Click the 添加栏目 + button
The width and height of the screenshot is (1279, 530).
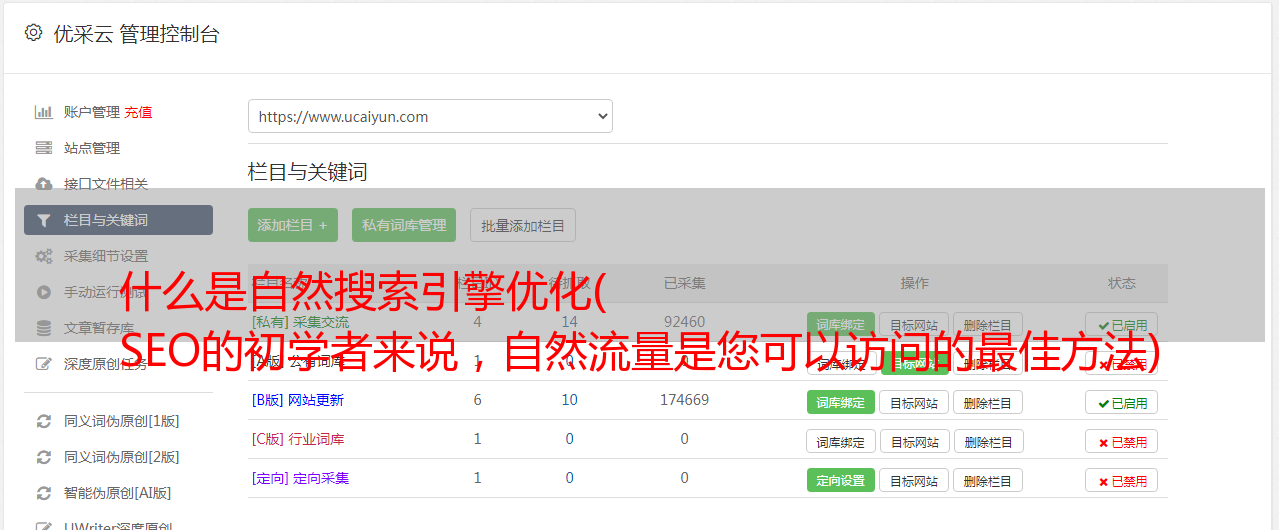[x=293, y=225]
